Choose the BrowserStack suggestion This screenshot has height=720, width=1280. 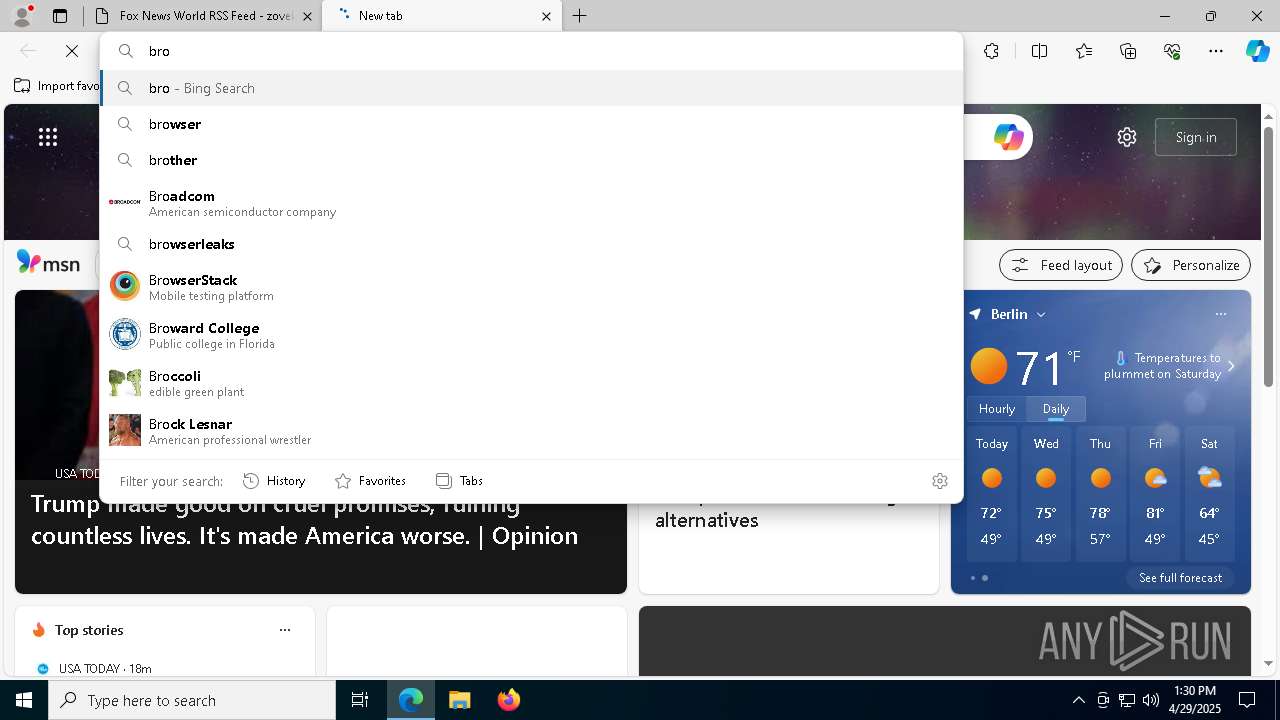(532, 287)
